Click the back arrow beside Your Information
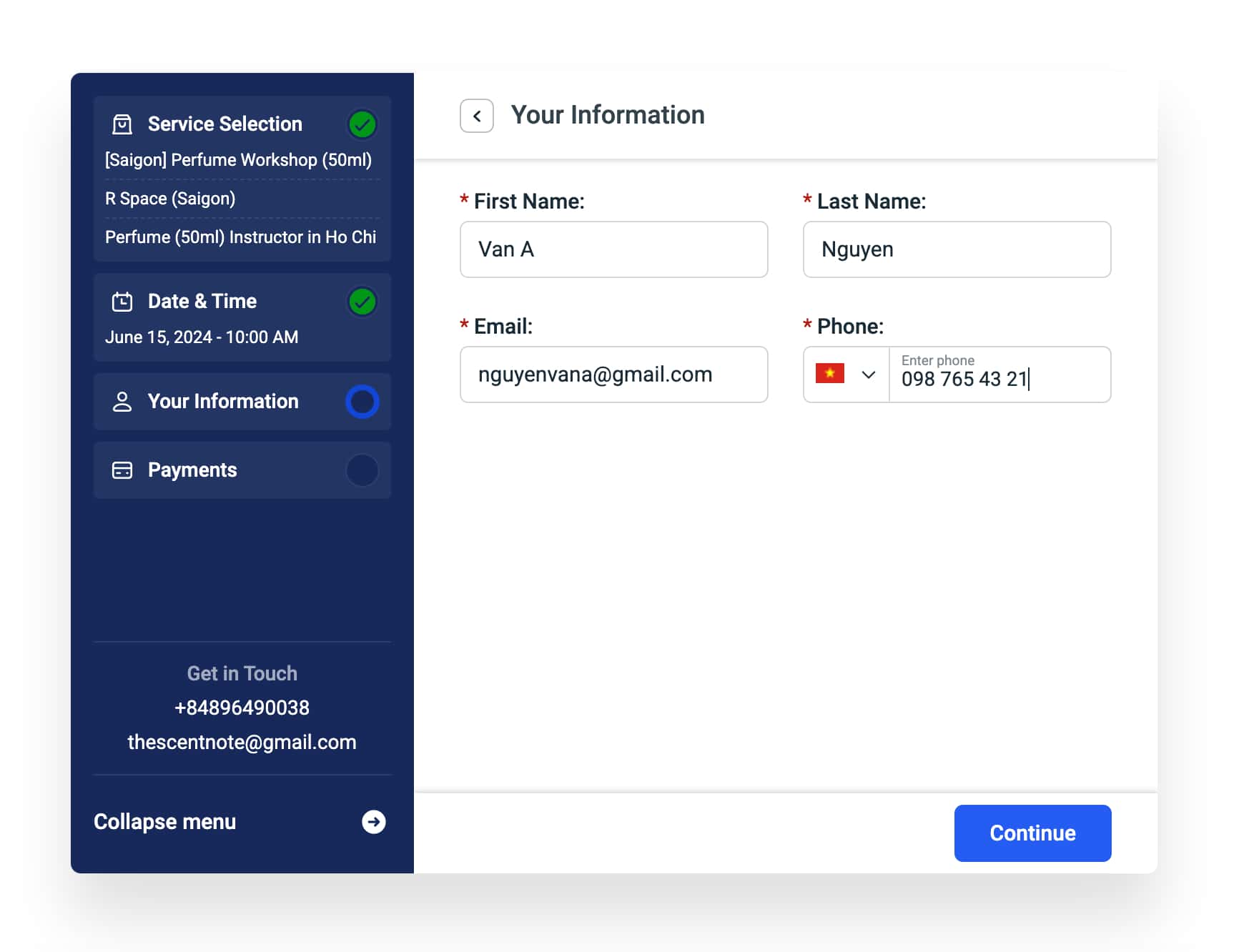The height and width of the screenshot is (952, 1244). (476, 116)
